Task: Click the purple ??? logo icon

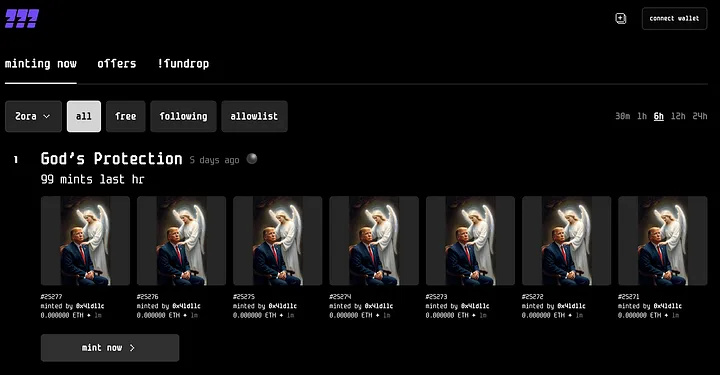Action: pos(22,19)
